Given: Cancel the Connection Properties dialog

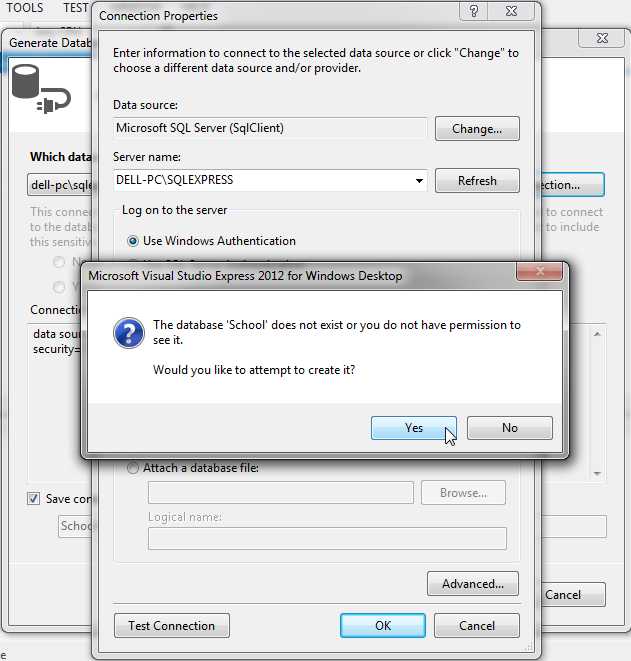Looking at the screenshot, I should pyautogui.click(x=477, y=626).
